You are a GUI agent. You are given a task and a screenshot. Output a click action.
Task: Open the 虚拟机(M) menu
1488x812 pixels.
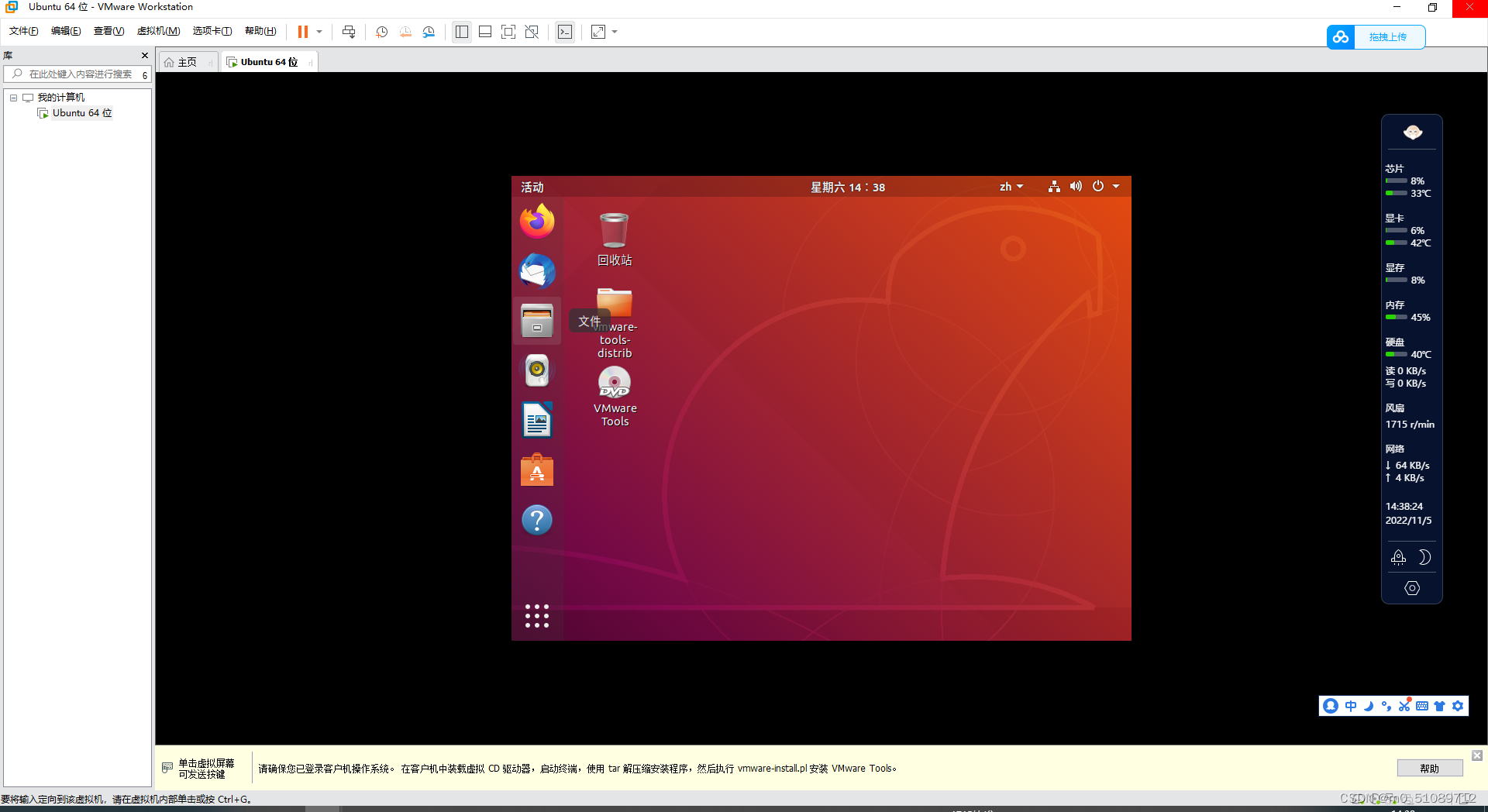point(158,31)
